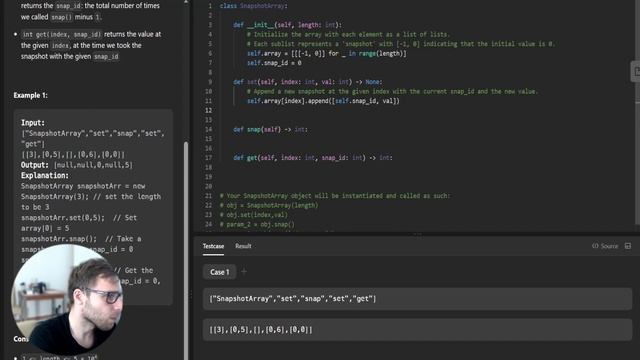Viewport: 640px width, 360px height.
Task: Click the 'snap()' inline code chip
Action: pyautogui.click(x=62, y=17)
